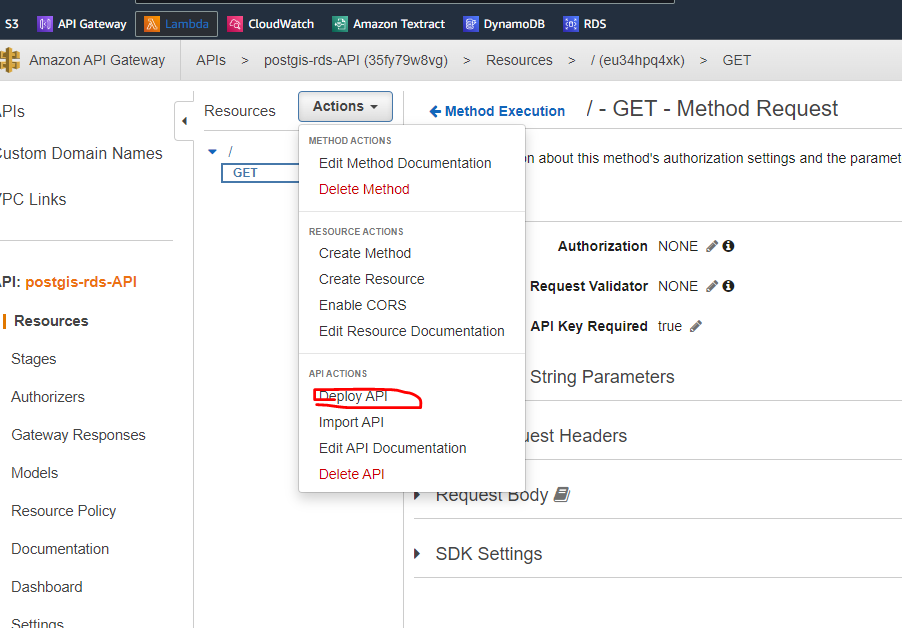Open VPC Links in sidebar
This screenshot has width=902, height=628.
[33, 200]
